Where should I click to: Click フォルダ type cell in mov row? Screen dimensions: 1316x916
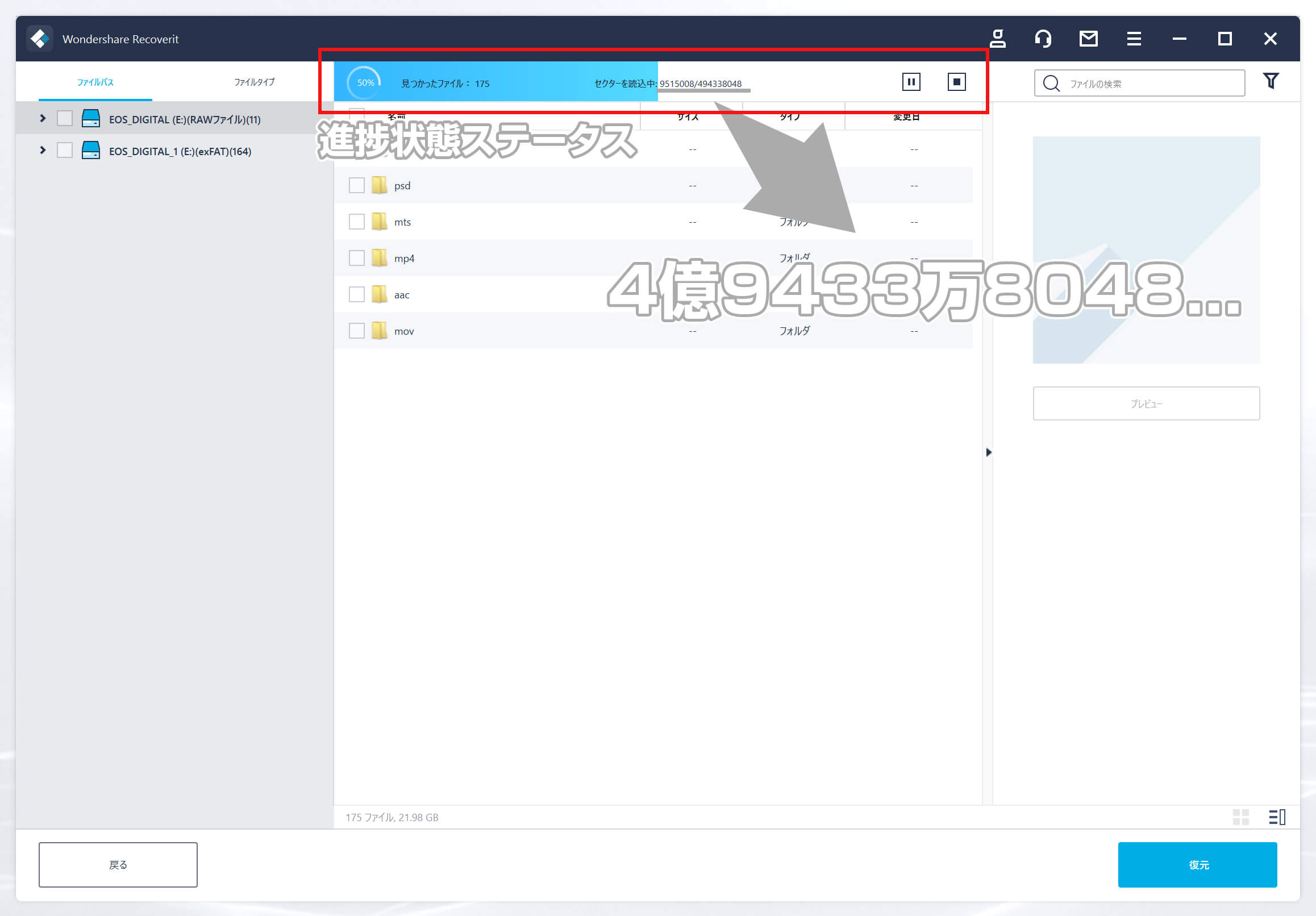click(794, 331)
